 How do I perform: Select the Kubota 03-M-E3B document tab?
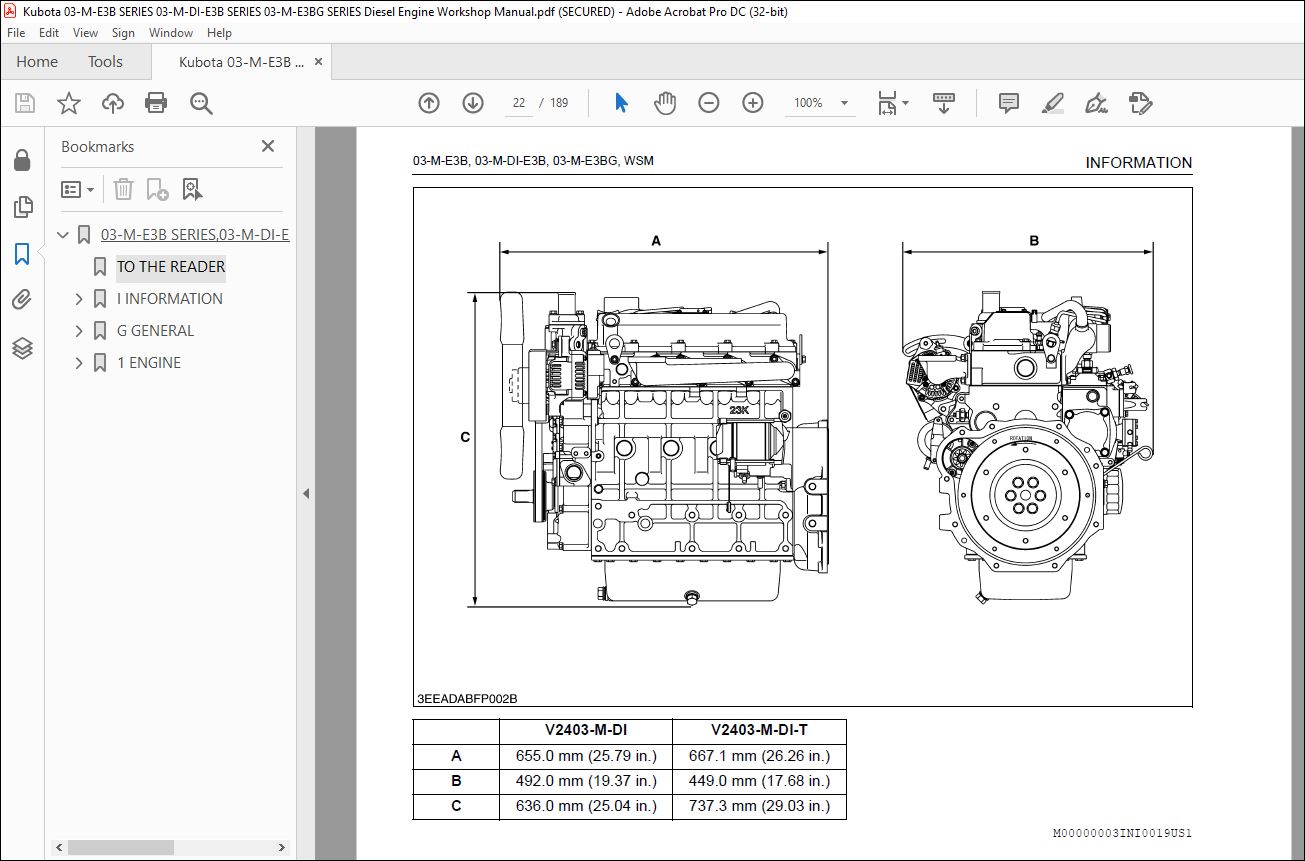(x=241, y=62)
